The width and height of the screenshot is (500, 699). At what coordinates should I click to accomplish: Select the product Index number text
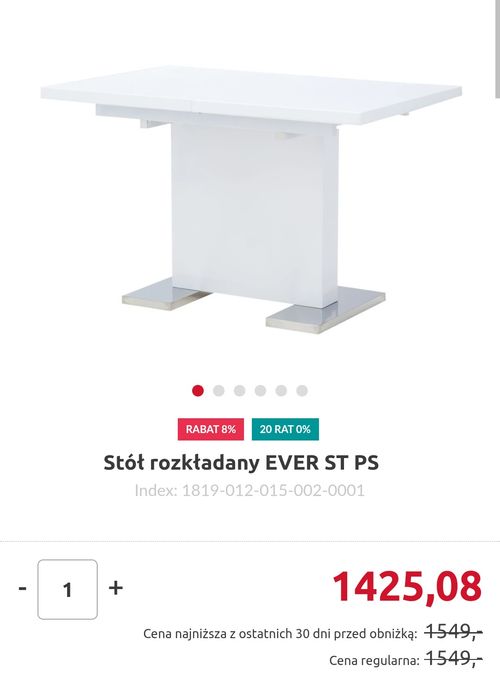click(x=250, y=490)
